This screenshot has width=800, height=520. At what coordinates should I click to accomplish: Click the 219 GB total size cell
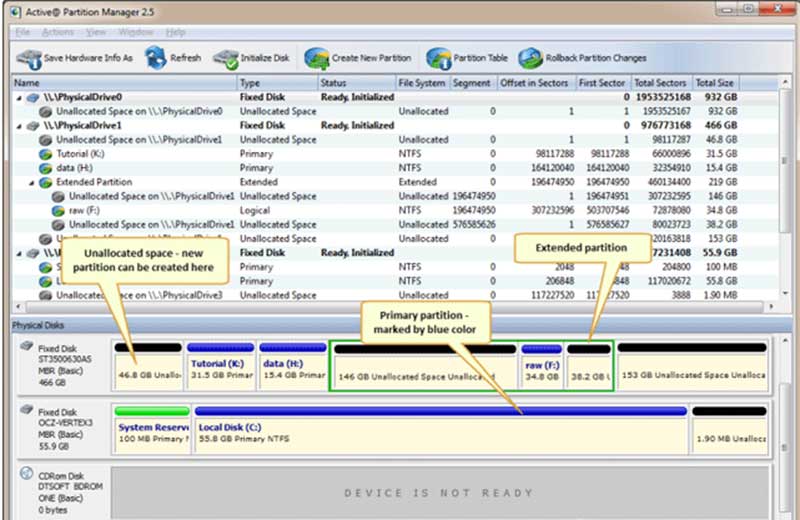tap(722, 182)
